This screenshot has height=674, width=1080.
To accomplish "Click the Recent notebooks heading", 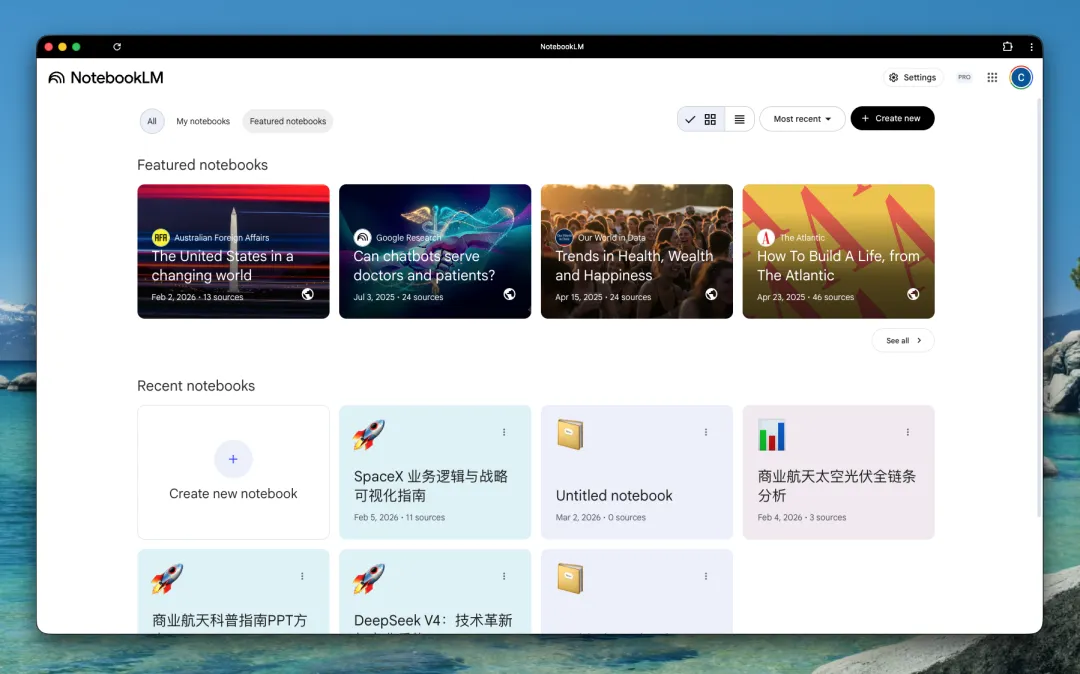I will 196,386.
